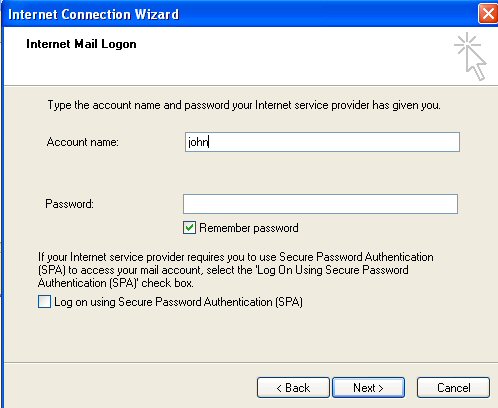Click the instruction text about account name
Image resolution: width=498 pixels, height=408 pixels.
[x=244, y=105]
